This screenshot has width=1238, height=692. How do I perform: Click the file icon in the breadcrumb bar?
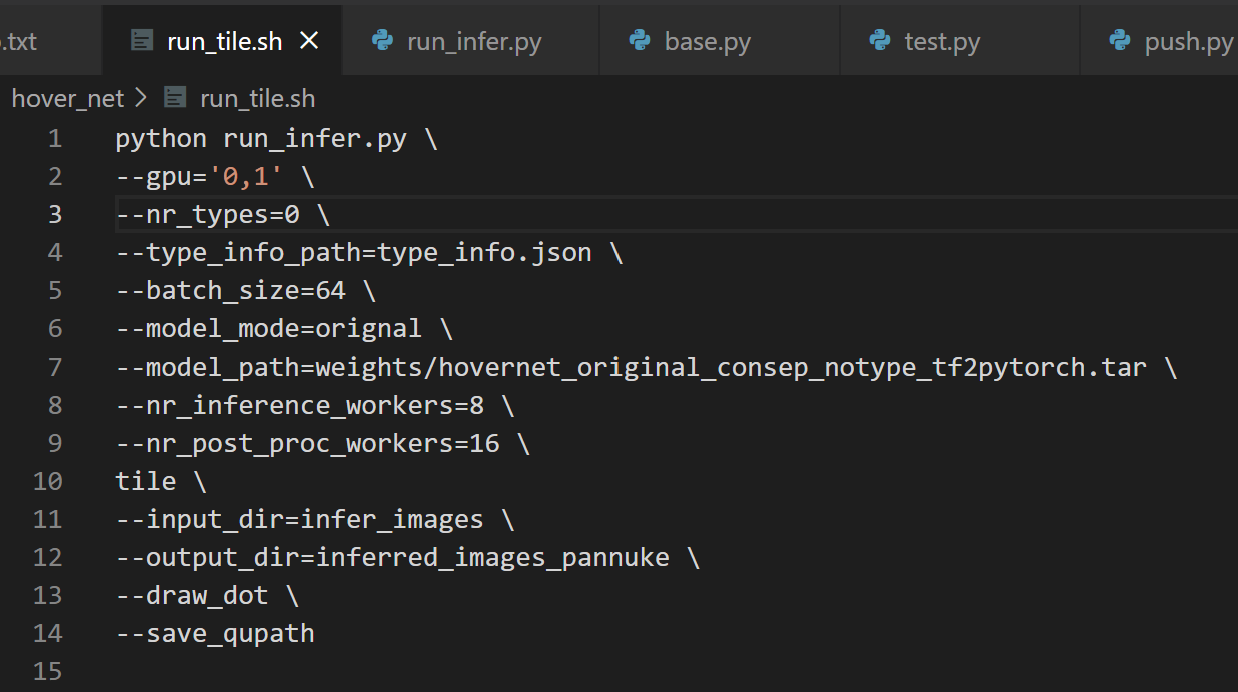(x=175, y=97)
